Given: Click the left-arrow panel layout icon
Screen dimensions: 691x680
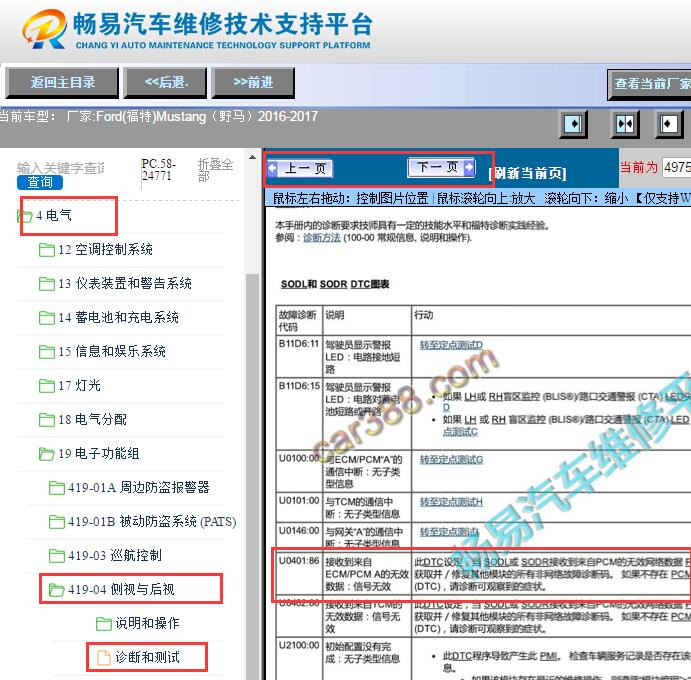Looking at the screenshot, I should click(669, 124).
